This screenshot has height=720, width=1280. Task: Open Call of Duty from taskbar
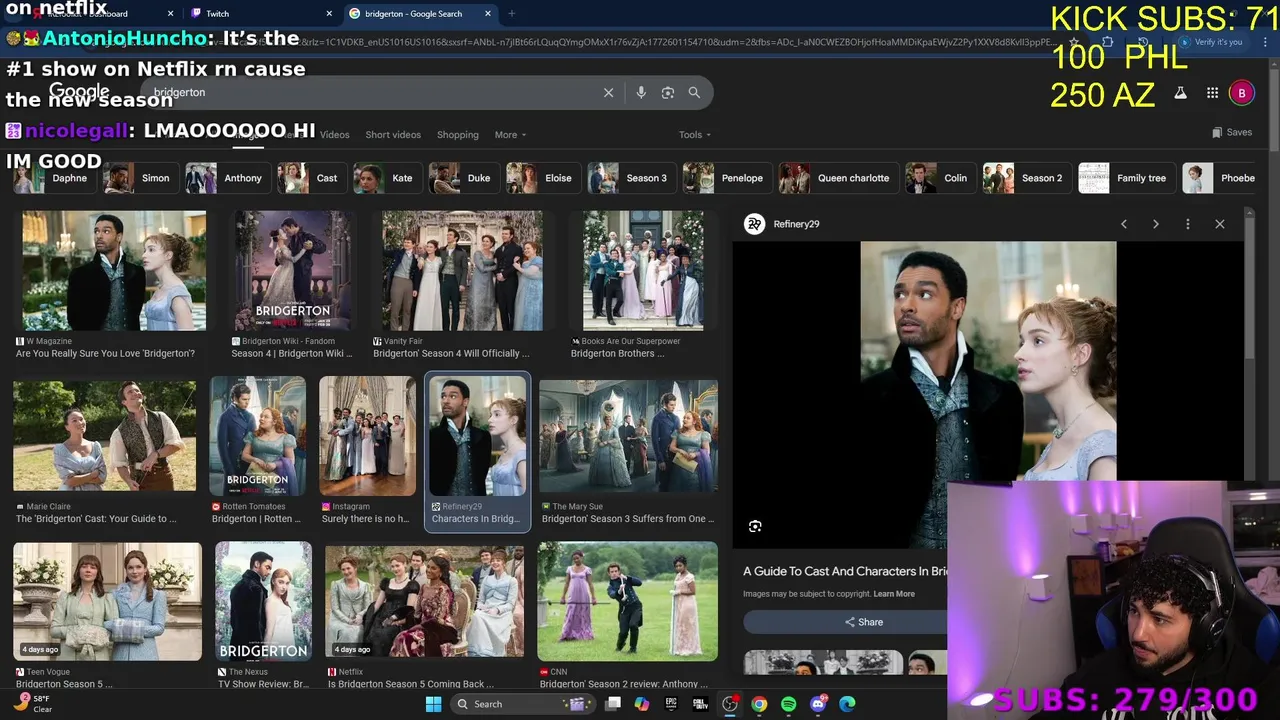point(700,704)
